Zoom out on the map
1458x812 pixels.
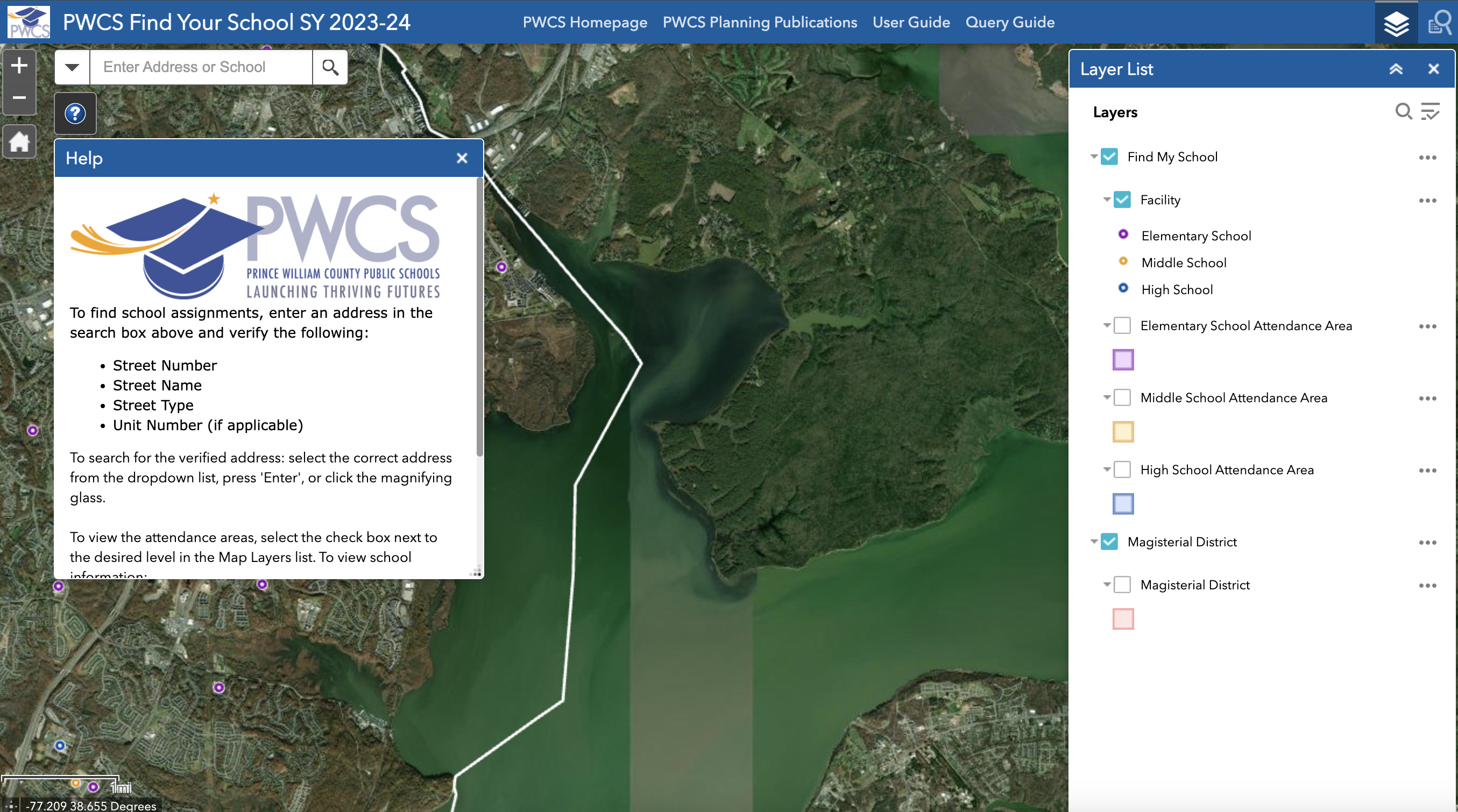click(19, 98)
